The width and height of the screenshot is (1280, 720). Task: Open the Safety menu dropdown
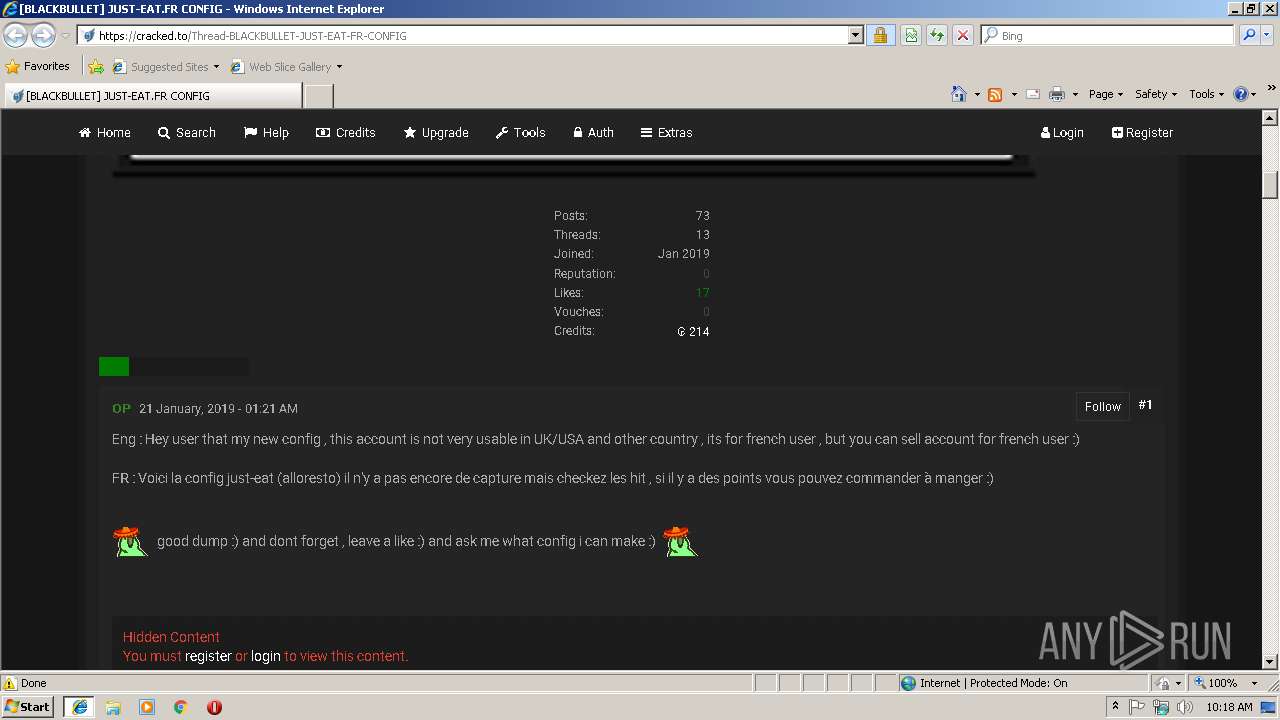[1155, 94]
